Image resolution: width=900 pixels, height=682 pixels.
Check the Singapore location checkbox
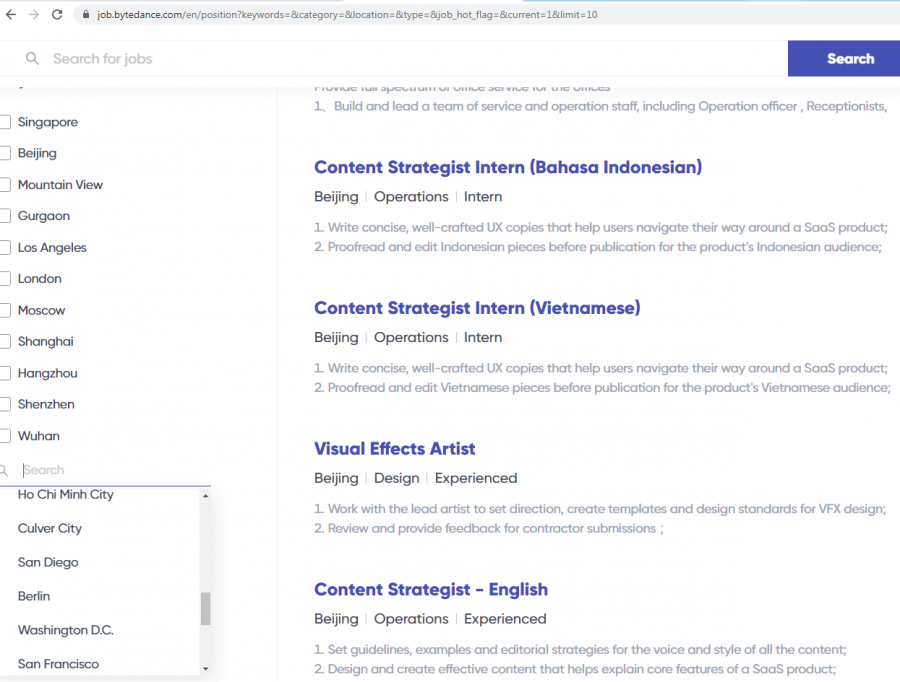coord(6,122)
